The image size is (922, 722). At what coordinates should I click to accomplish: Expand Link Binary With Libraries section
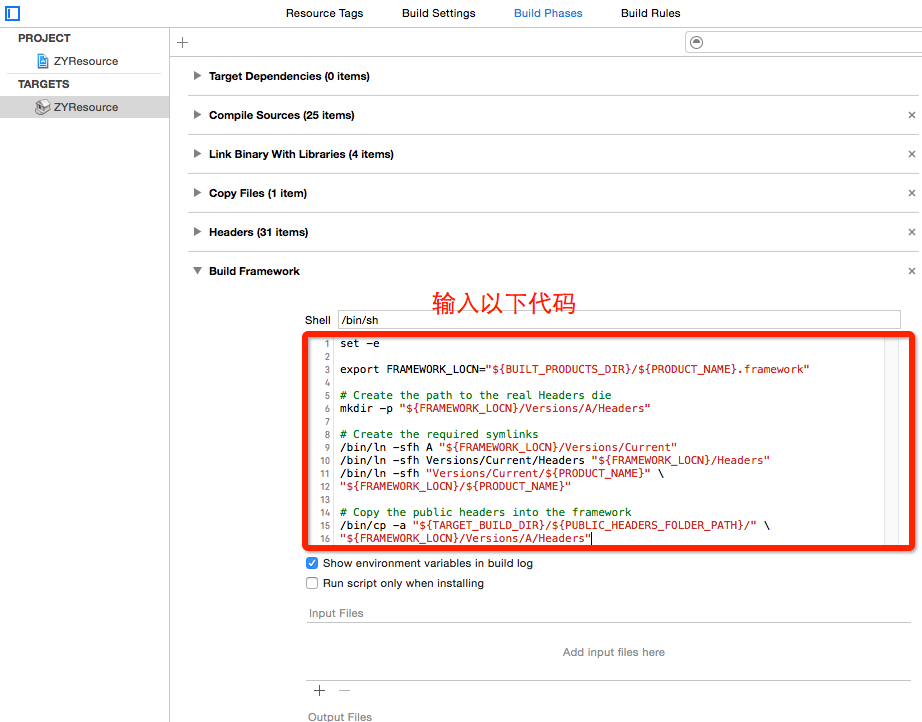click(197, 154)
